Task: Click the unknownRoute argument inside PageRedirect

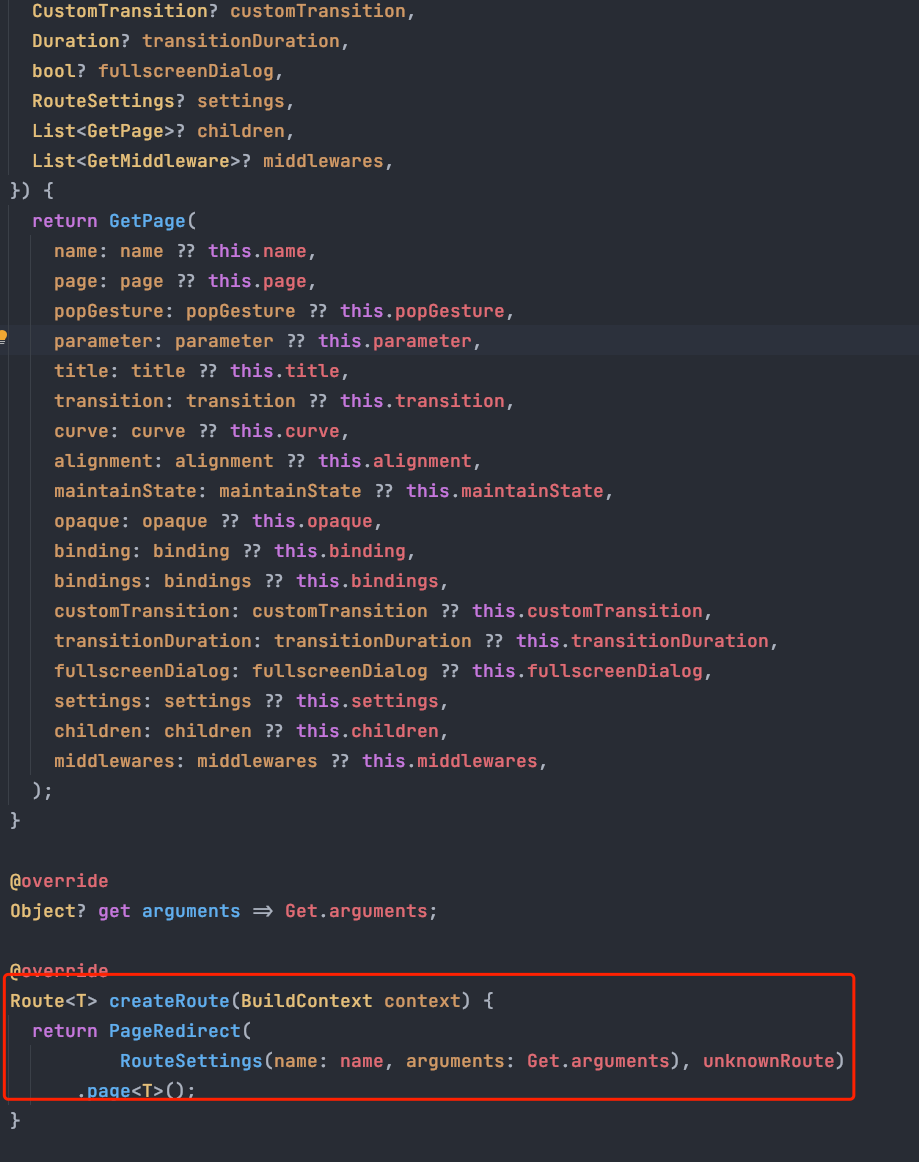Action: (768, 1060)
